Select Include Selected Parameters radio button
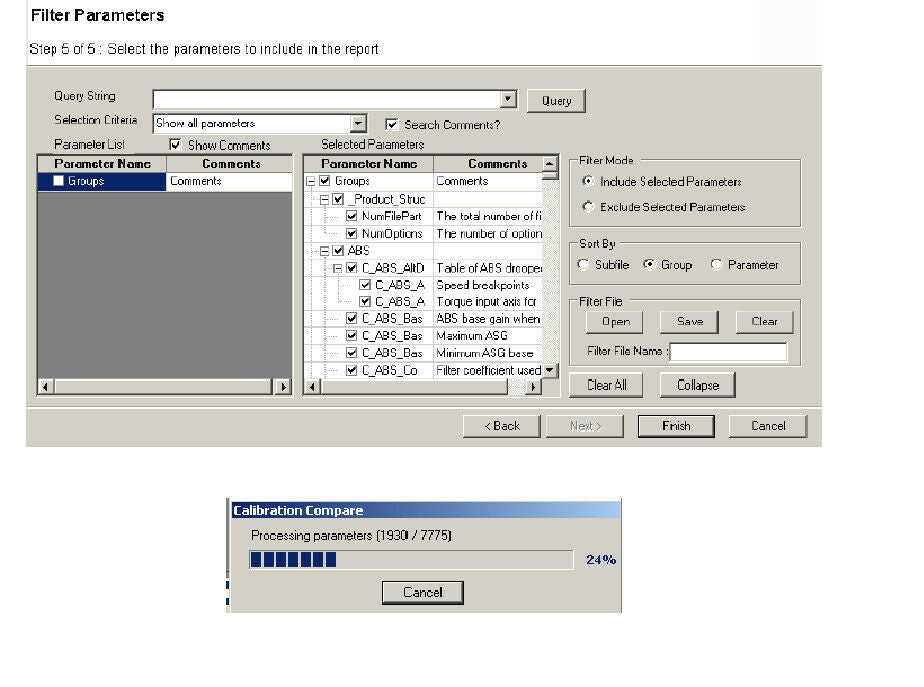Screen dimensions: 924x687 pos(587,182)
